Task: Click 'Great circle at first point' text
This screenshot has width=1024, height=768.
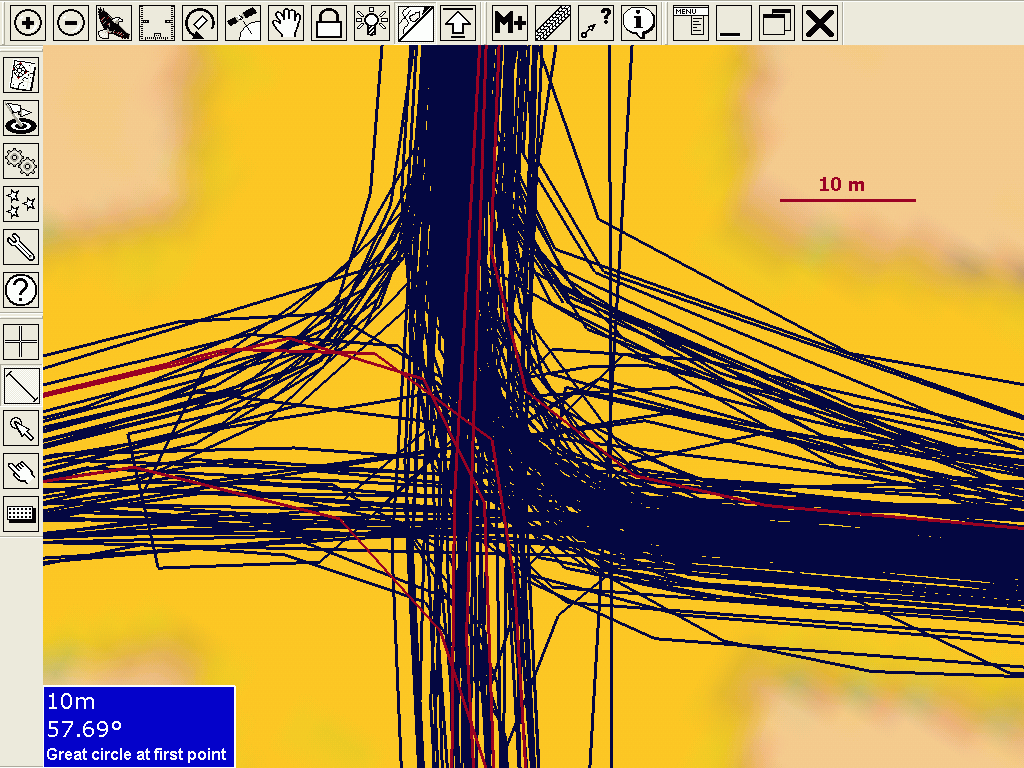Action: coord(136,754)
